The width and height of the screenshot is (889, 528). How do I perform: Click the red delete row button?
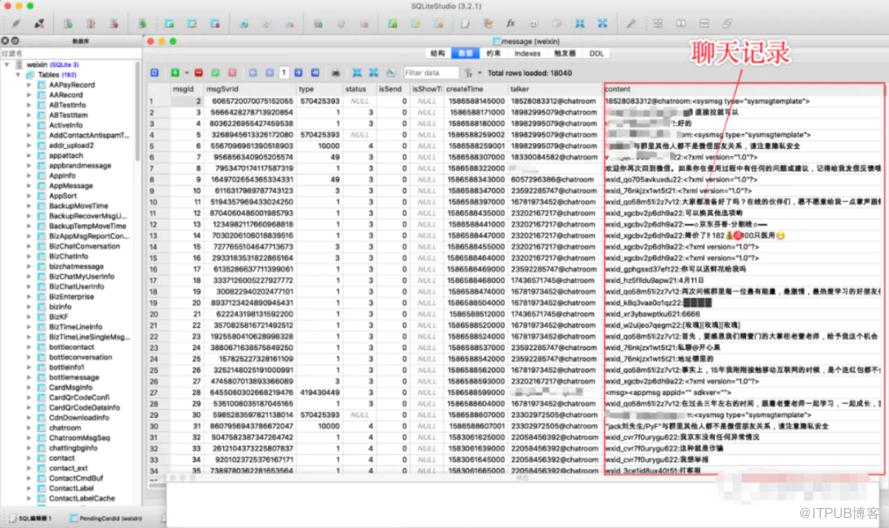(x=198, y=73)
